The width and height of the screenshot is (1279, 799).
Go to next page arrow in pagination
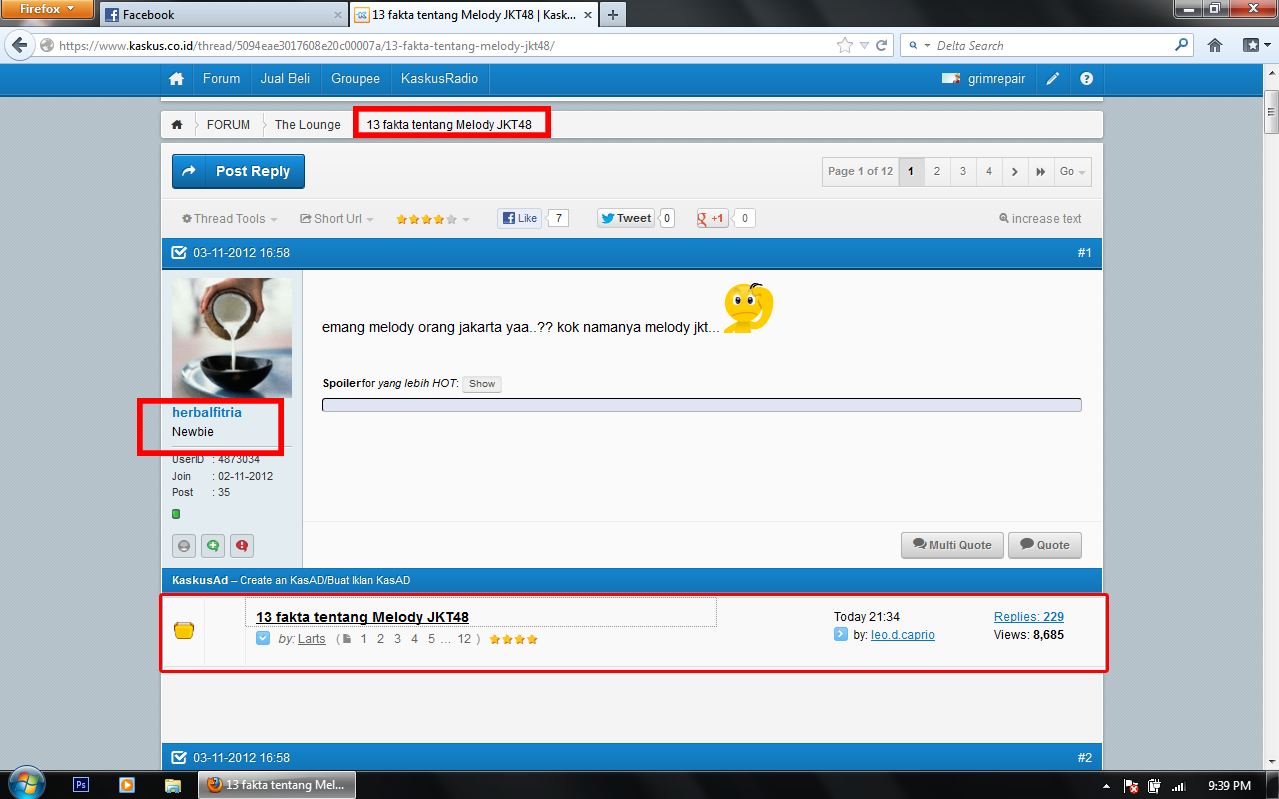pyautogui.click(x=1014, y=172)
